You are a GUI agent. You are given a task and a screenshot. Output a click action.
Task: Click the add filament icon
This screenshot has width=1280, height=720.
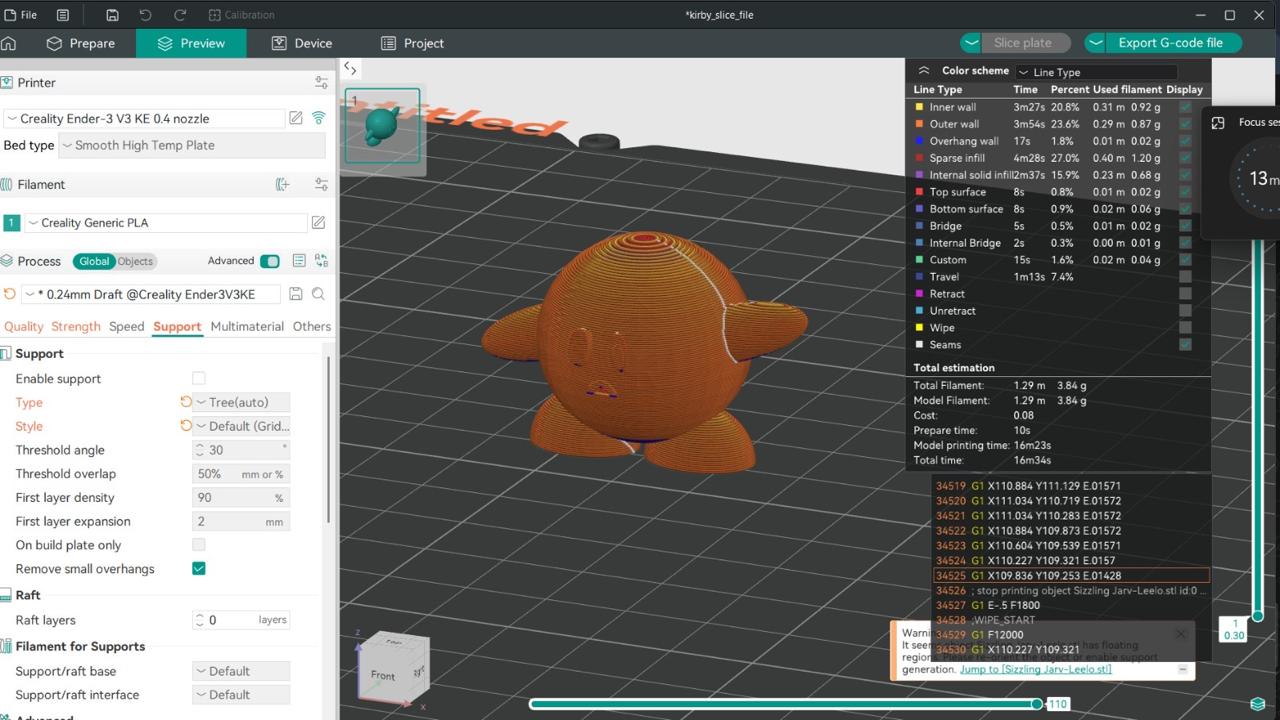tap(283, 184)
